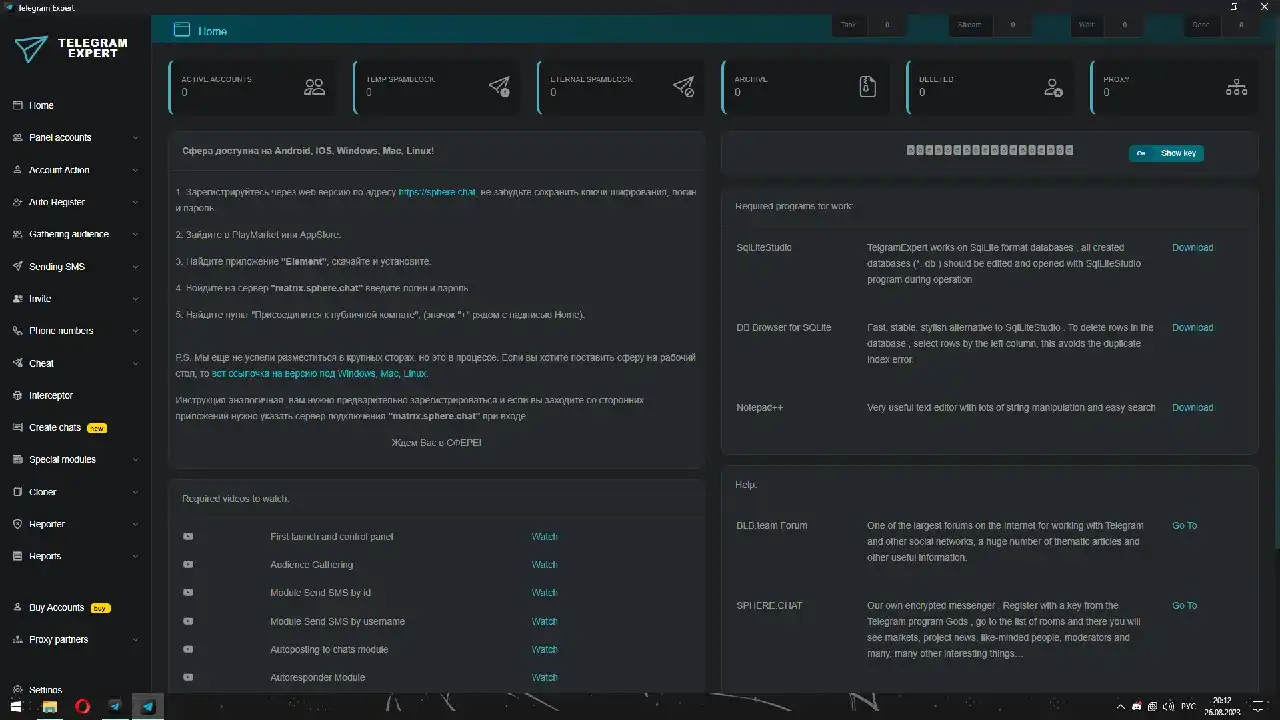
Task: Click the Reporter shield icon
Action: coord(17,524)
